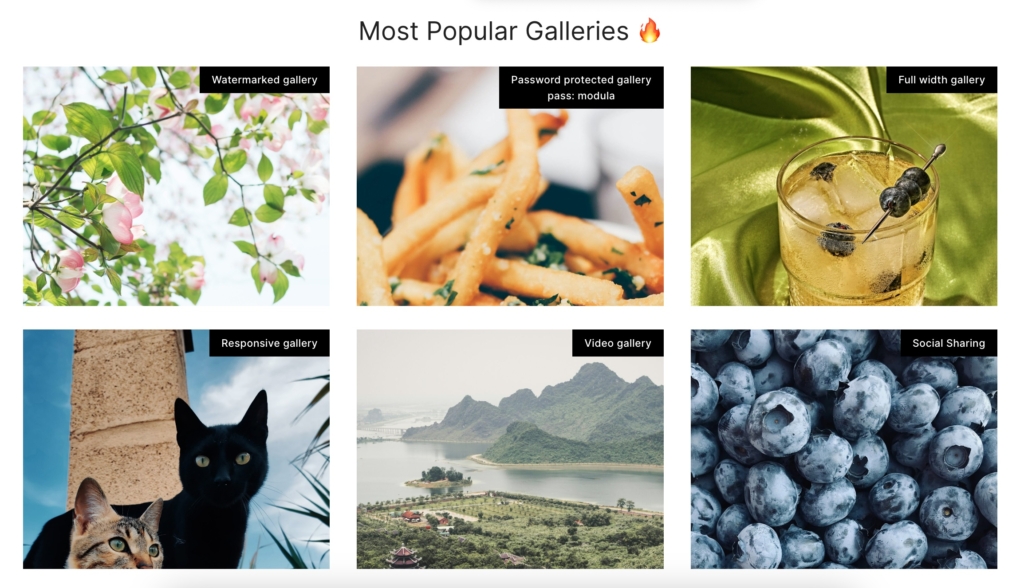Click the pink blossom on the branch
The image size is (1024, 588).
(x=123, y=217)
